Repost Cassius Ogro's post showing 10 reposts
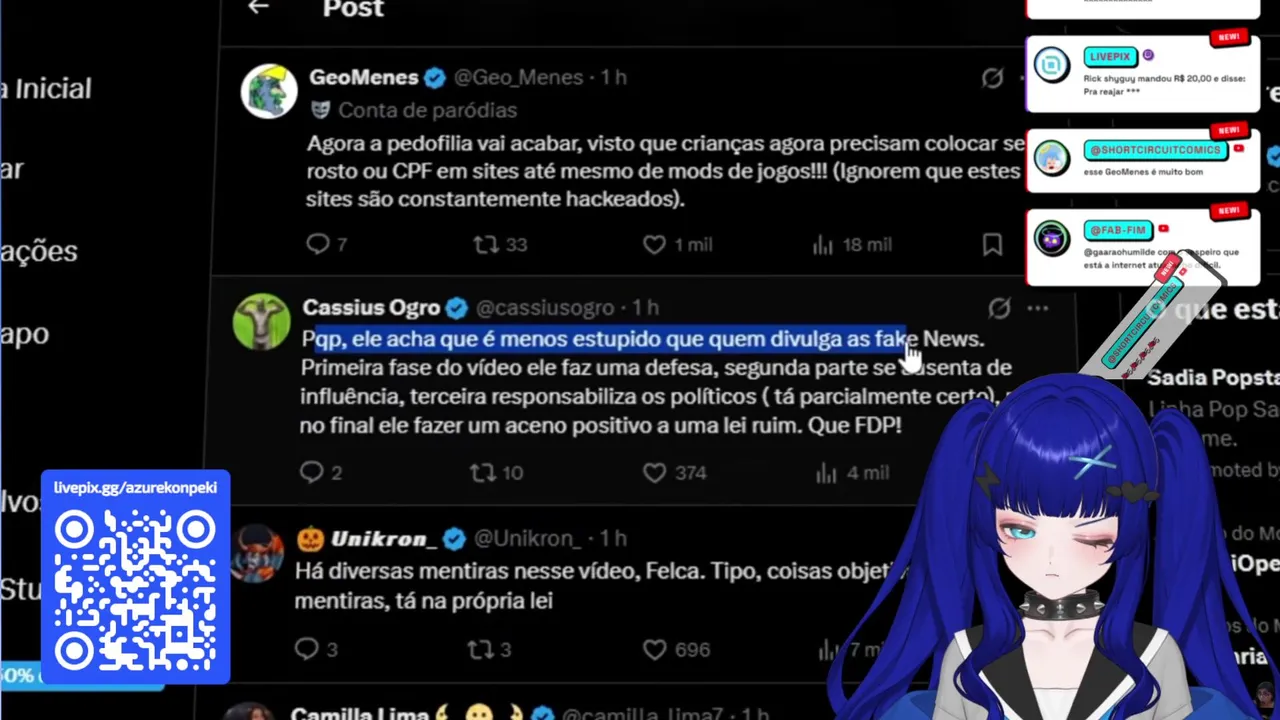The width and height of the screenshot is (1280, 720). (x=497, y=472)
